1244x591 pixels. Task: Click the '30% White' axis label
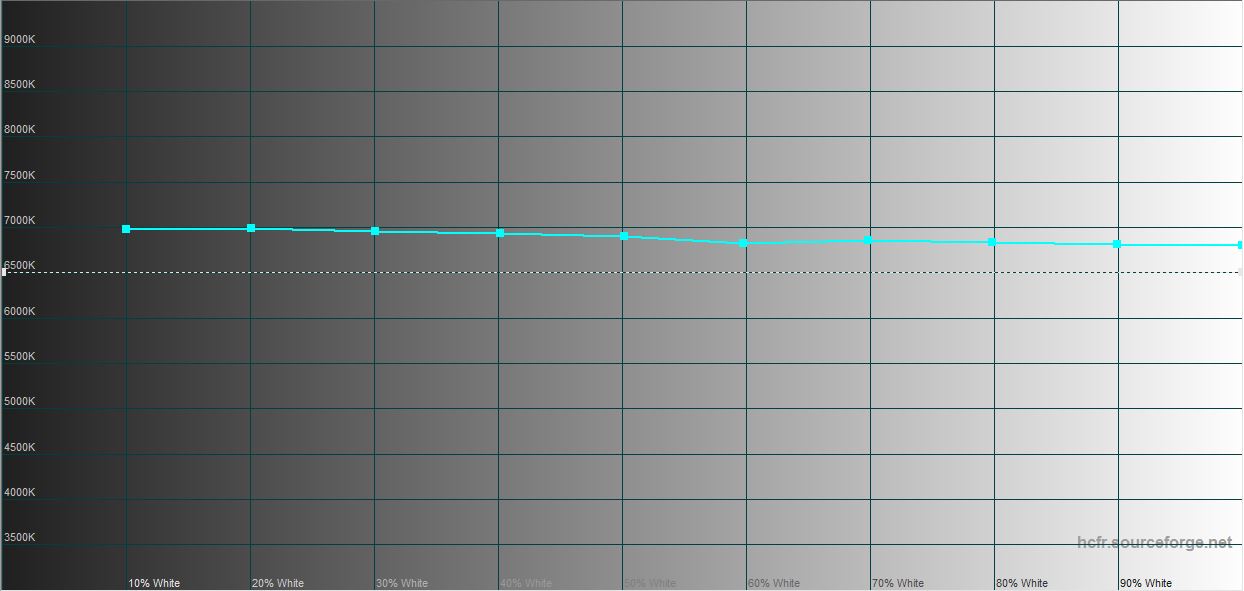pyautogui.click(x=402, y=583)
